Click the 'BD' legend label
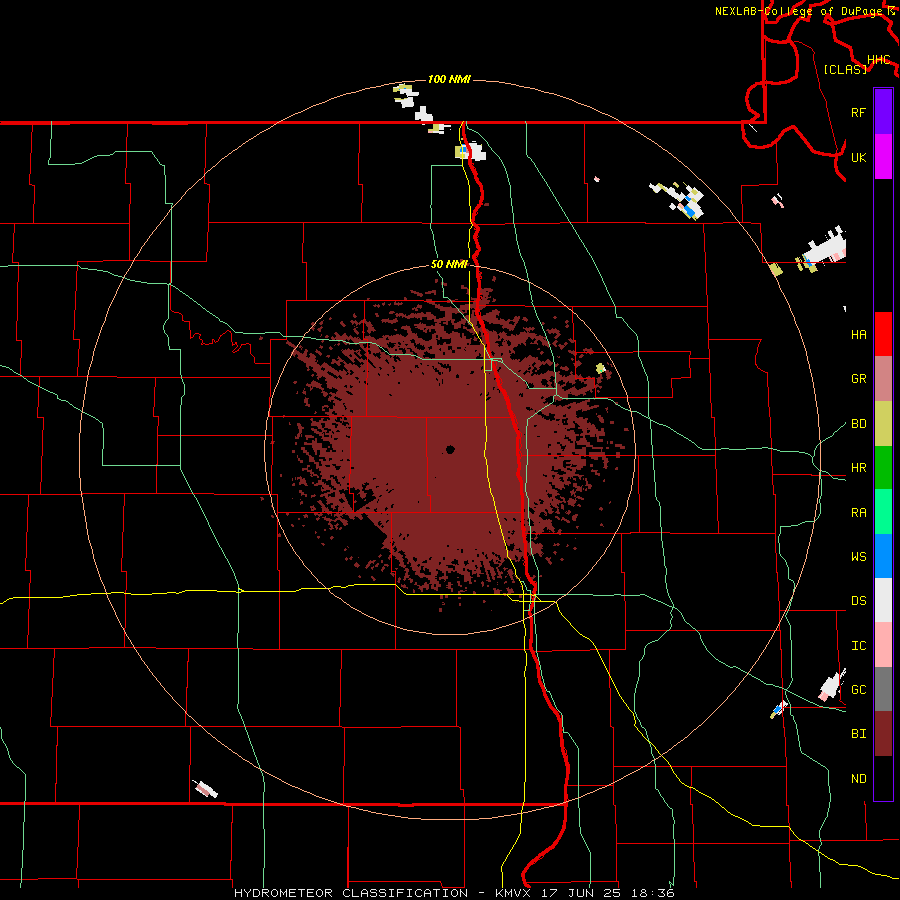Screen dimensions: 900x900 (x=858, y=424)
